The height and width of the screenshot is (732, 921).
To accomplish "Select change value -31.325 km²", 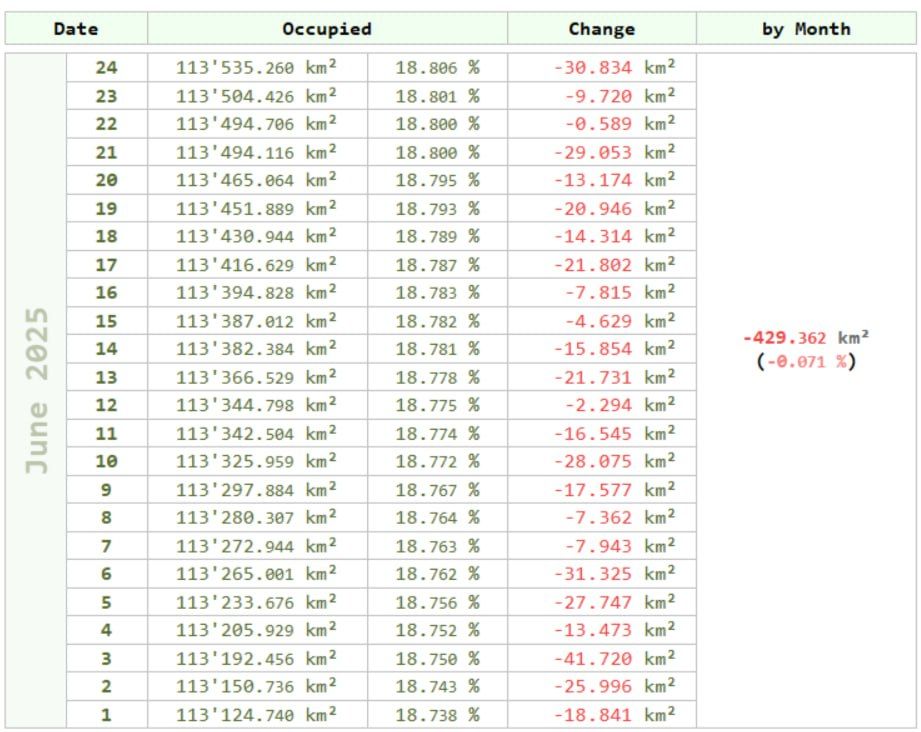I will click(x=614, y=574).
